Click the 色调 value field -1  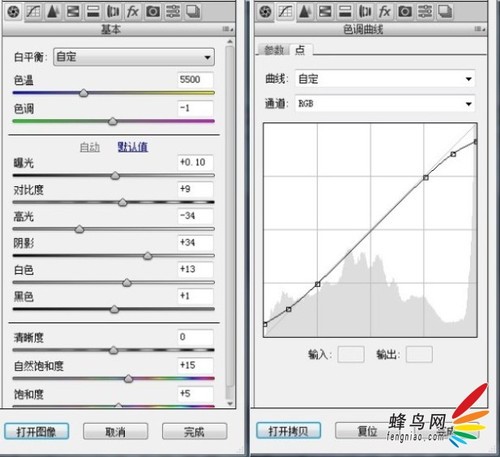pyautogui.click(x=195, y=108)
